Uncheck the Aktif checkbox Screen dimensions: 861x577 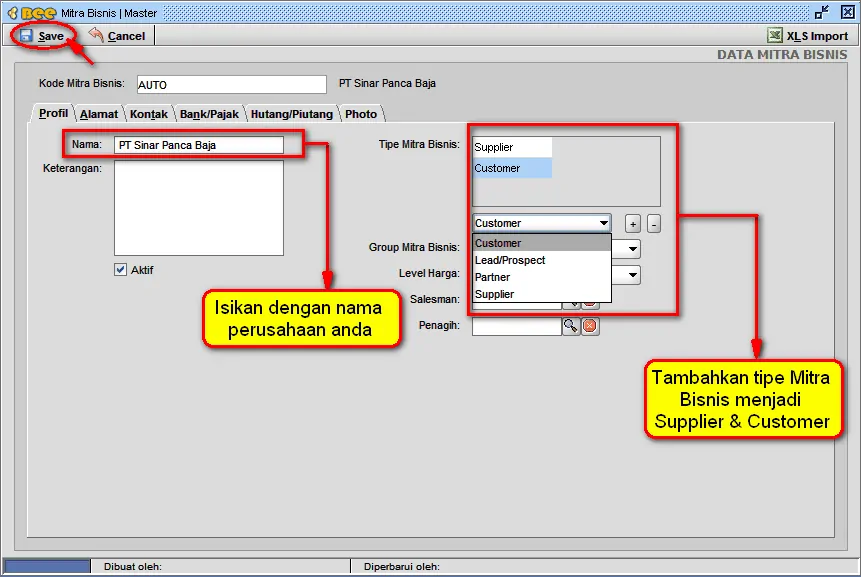coord(120,269)
